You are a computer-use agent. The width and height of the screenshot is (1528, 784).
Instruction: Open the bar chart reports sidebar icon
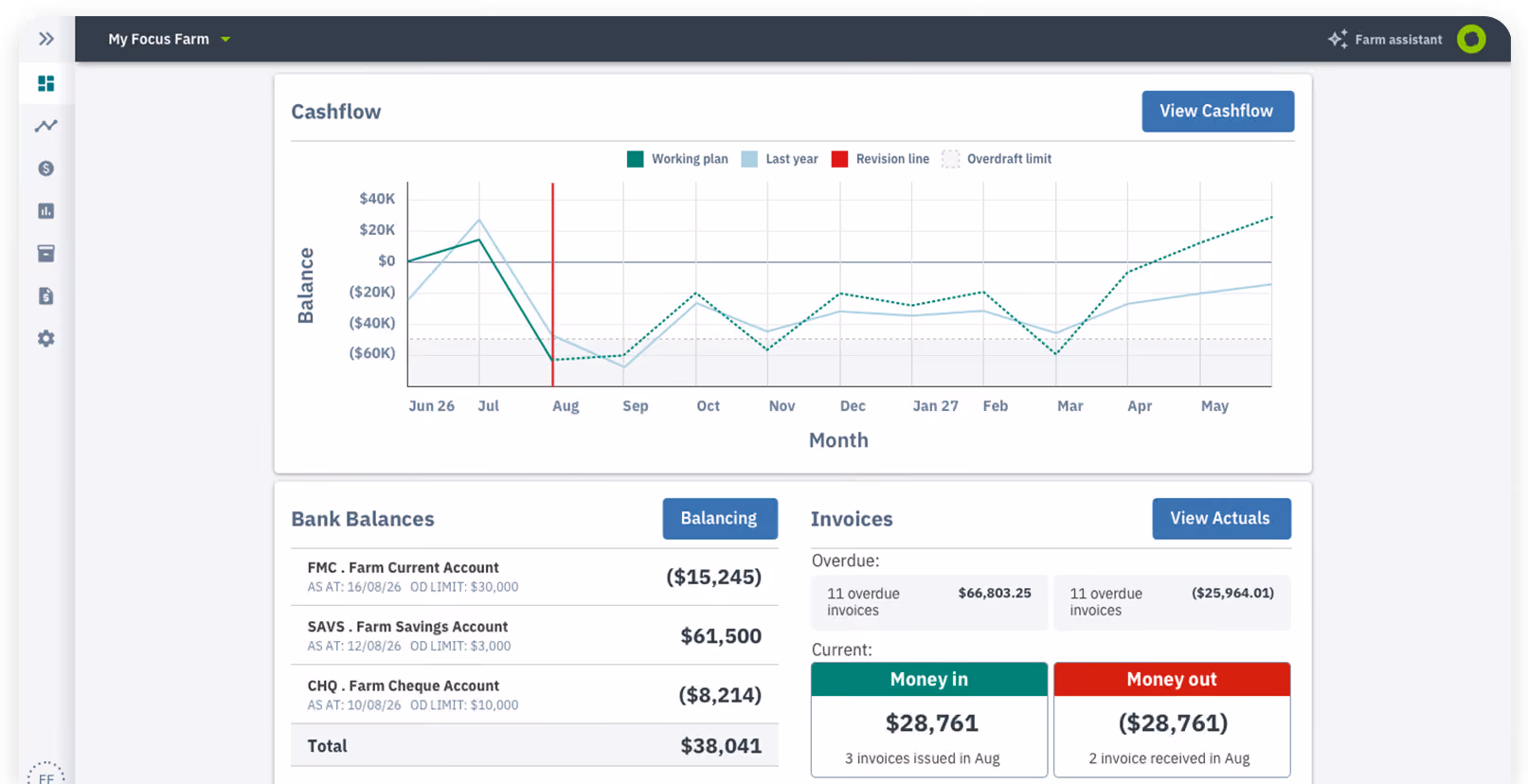click(45, 211)
